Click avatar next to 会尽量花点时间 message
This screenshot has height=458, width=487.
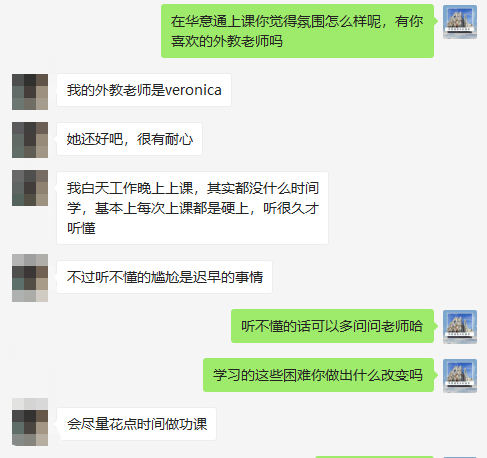pyautogui.click(x=30, y=422)
